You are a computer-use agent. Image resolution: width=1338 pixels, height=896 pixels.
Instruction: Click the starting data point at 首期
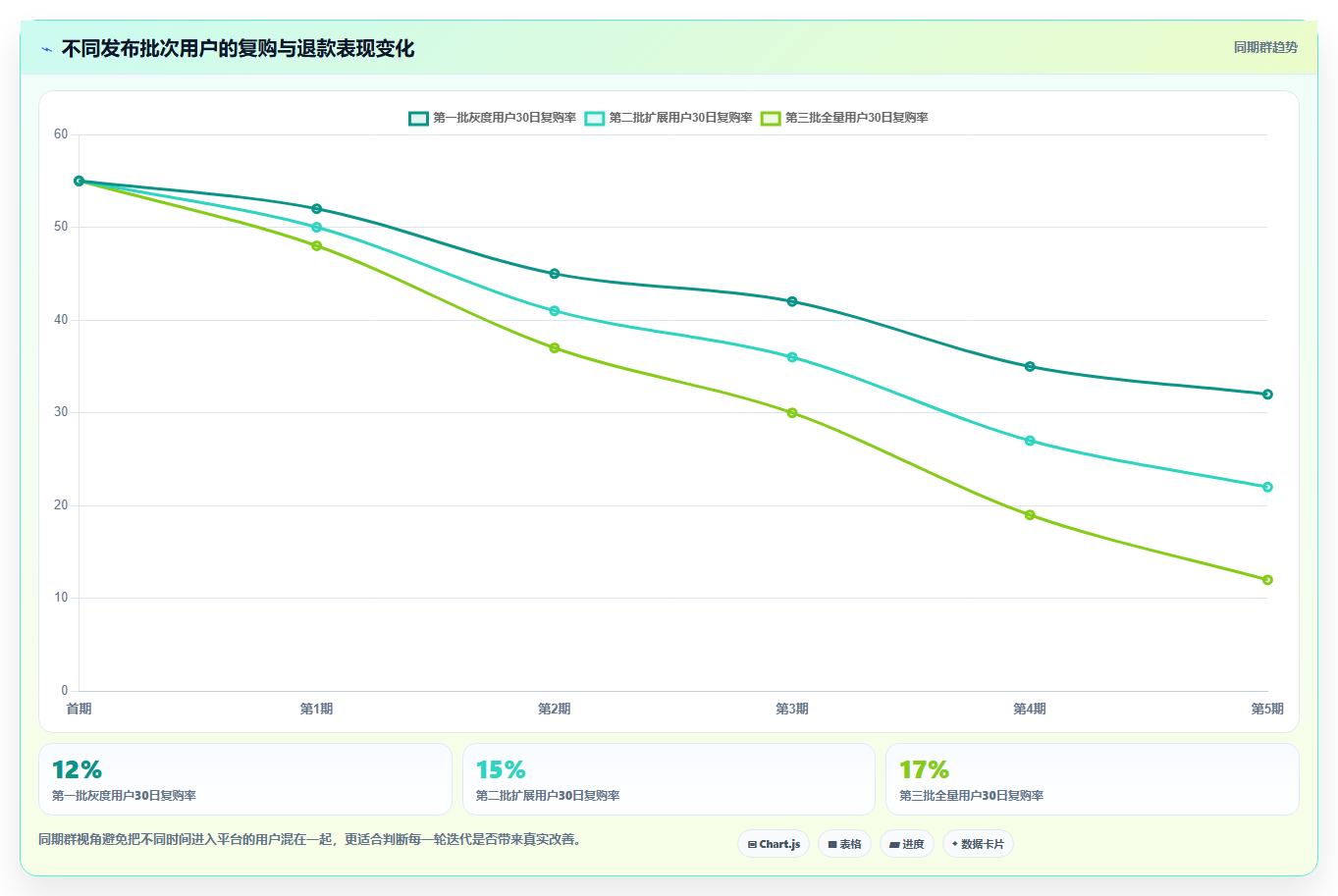tap(79, 181)
